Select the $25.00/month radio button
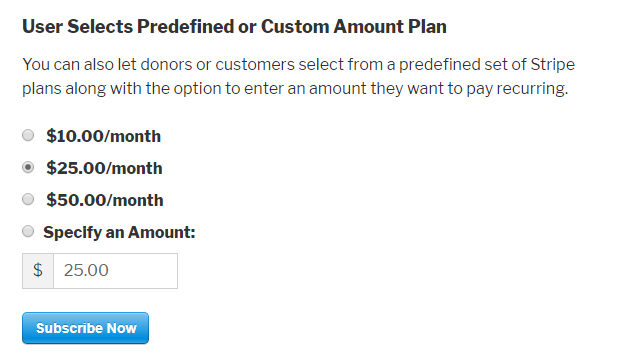 point(28,167)
